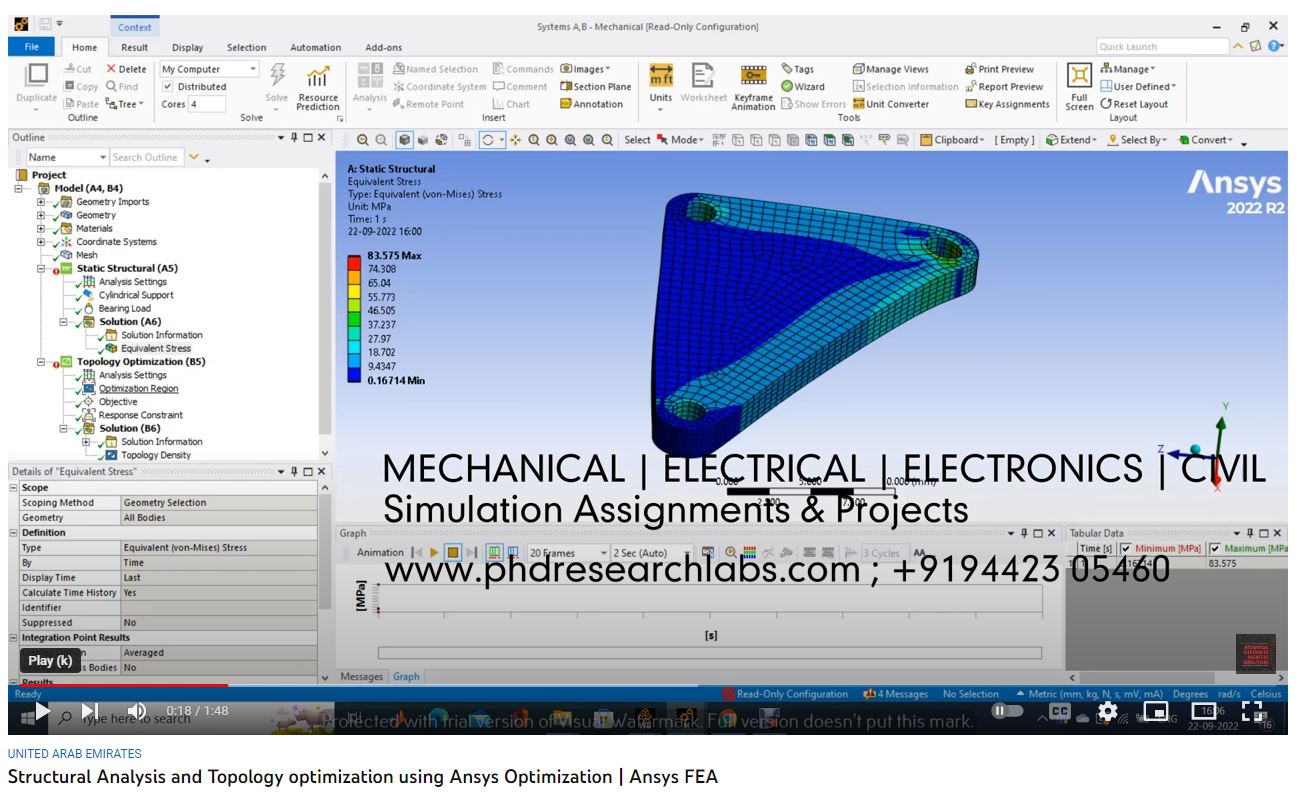The image size is (1300, 798).
Task: Play the result animation in the Graph panel
Action: (434, 552)
